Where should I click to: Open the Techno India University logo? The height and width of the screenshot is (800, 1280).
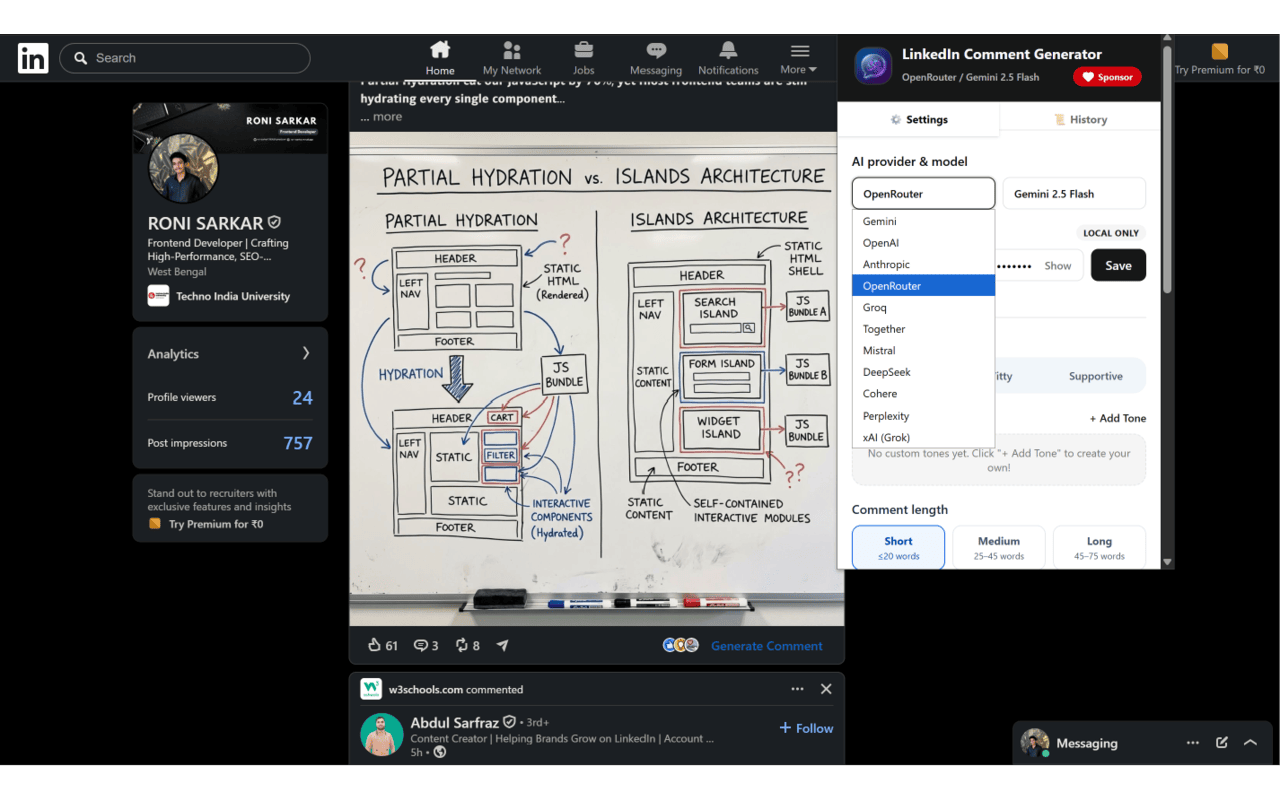tap(158, 296)
